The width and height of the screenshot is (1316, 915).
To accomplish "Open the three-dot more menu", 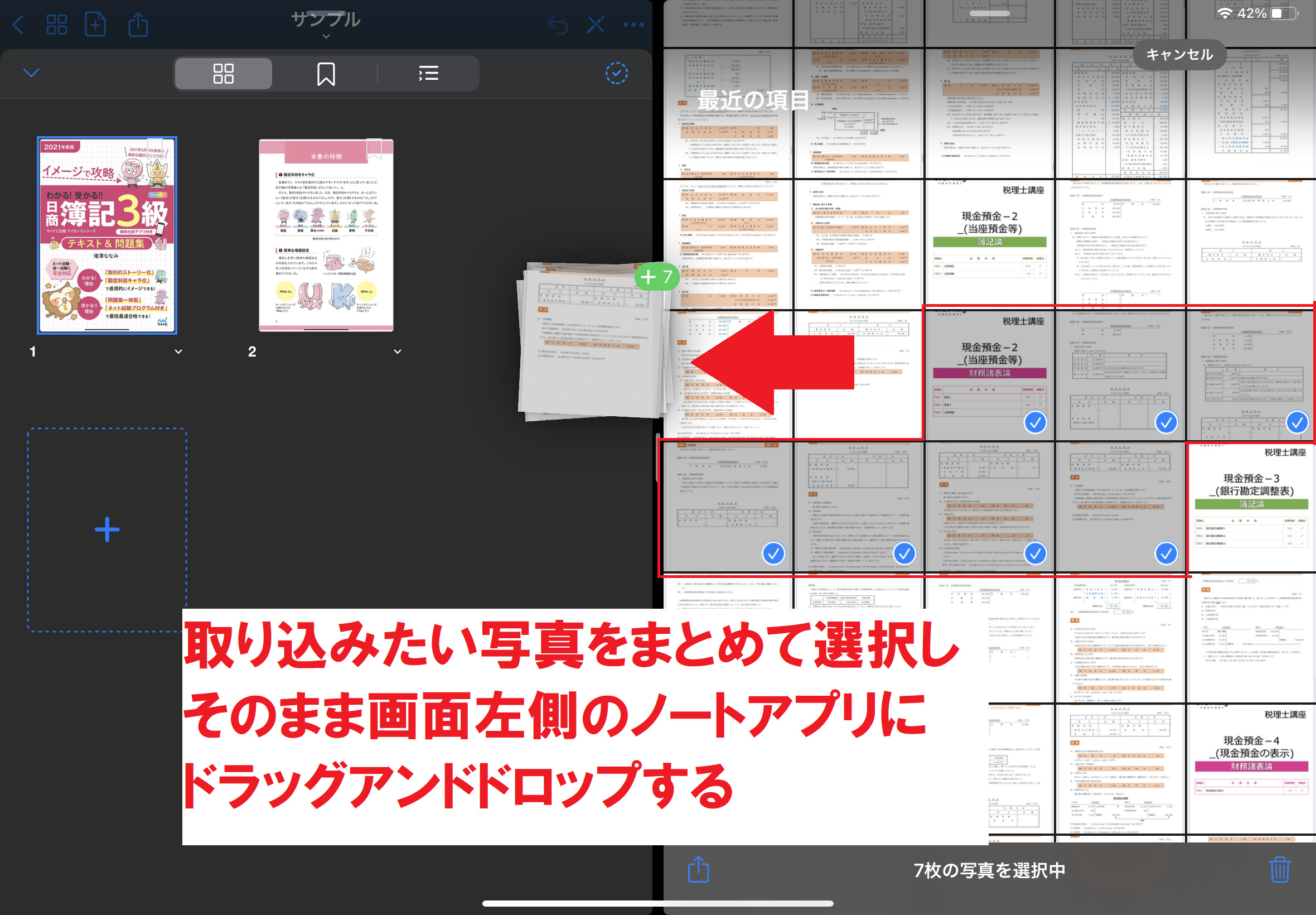I will [633, 25].
